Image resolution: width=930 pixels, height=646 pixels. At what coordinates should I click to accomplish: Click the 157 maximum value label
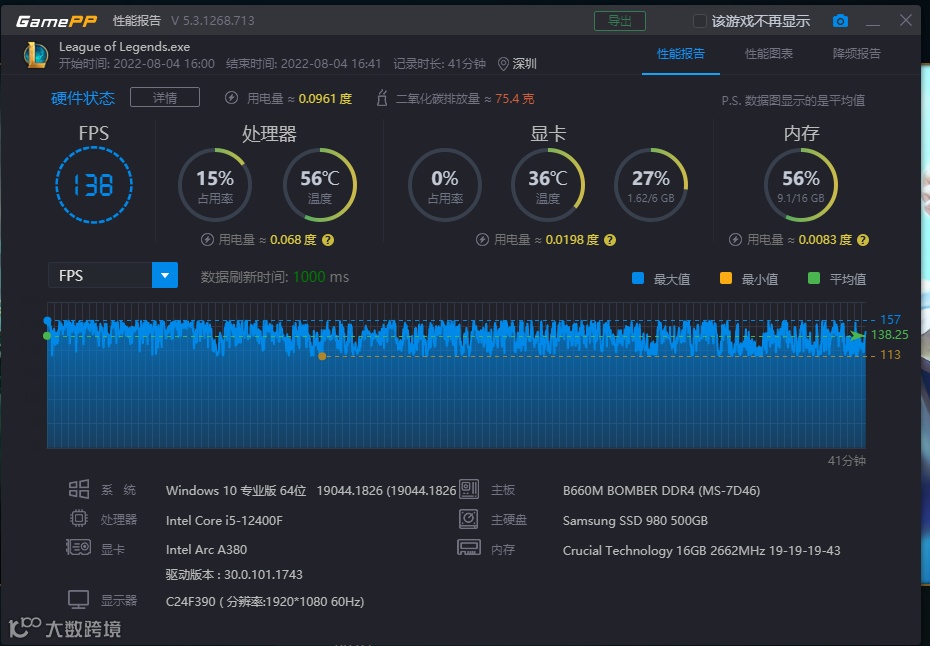(x=890, y=320)
